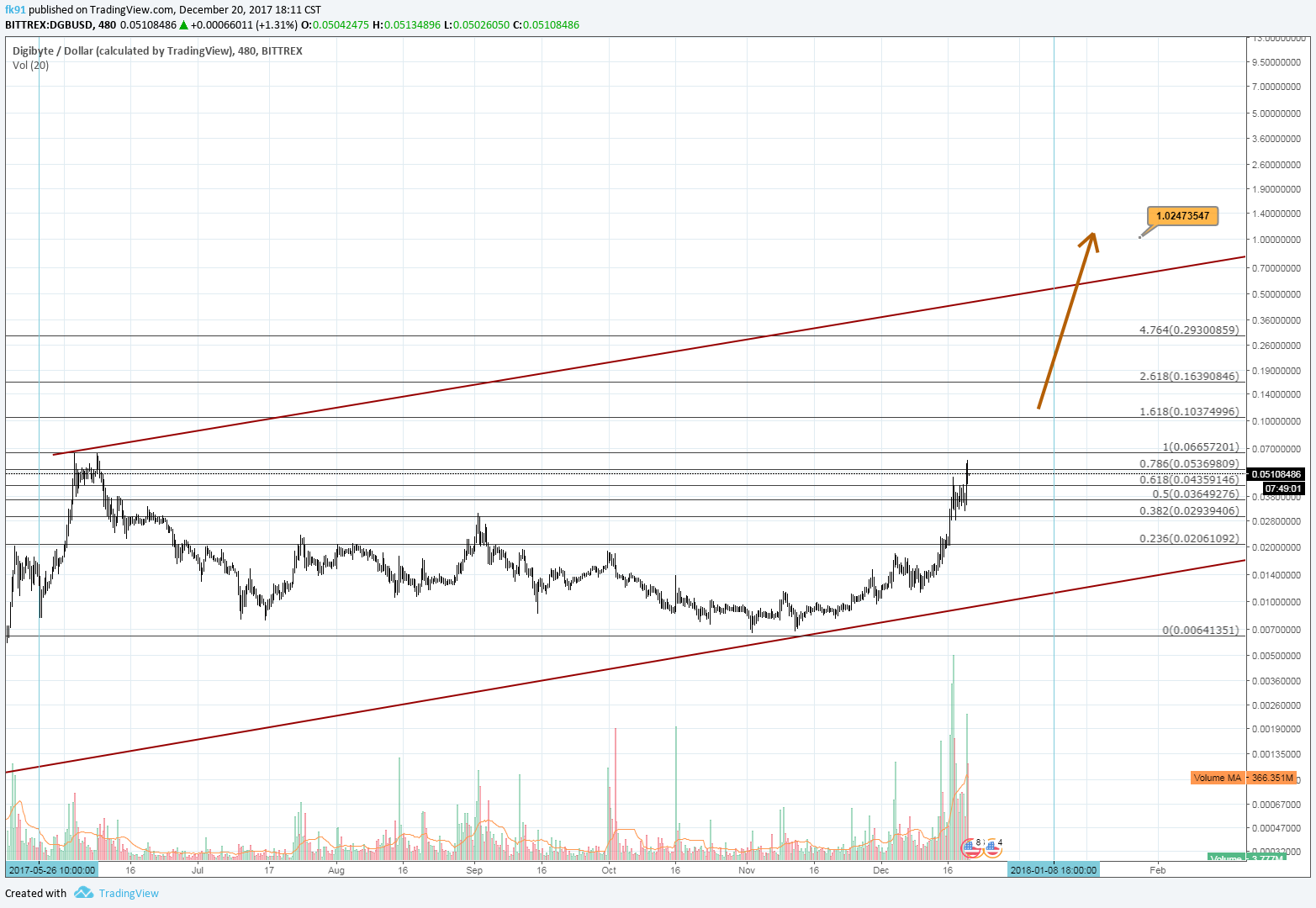
Task: Click the 1.618(0.10374996) Fibonacci level label
Action: [1189, 411]
